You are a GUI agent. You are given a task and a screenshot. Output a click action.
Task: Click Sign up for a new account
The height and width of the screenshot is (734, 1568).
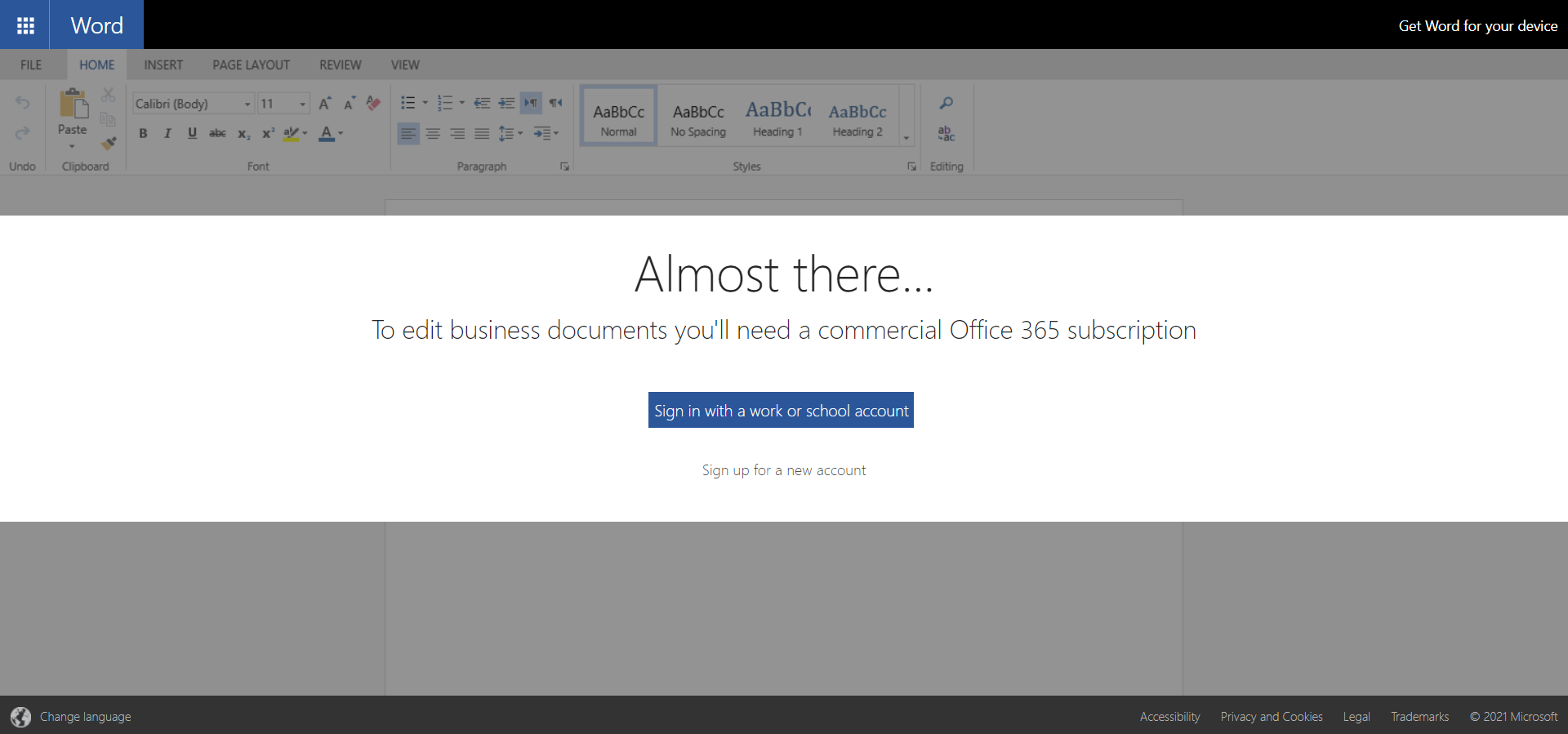783,470
